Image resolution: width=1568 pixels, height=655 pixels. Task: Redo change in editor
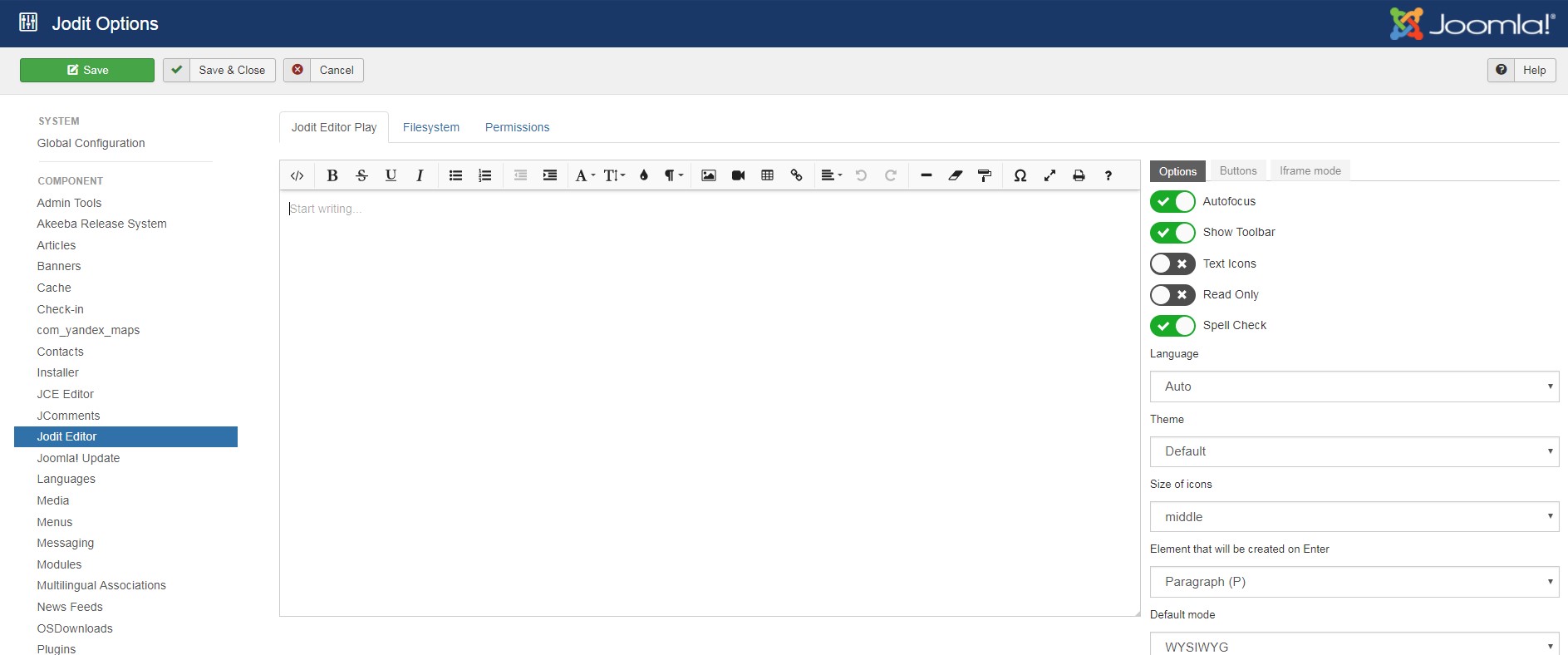tap(890, 175)
